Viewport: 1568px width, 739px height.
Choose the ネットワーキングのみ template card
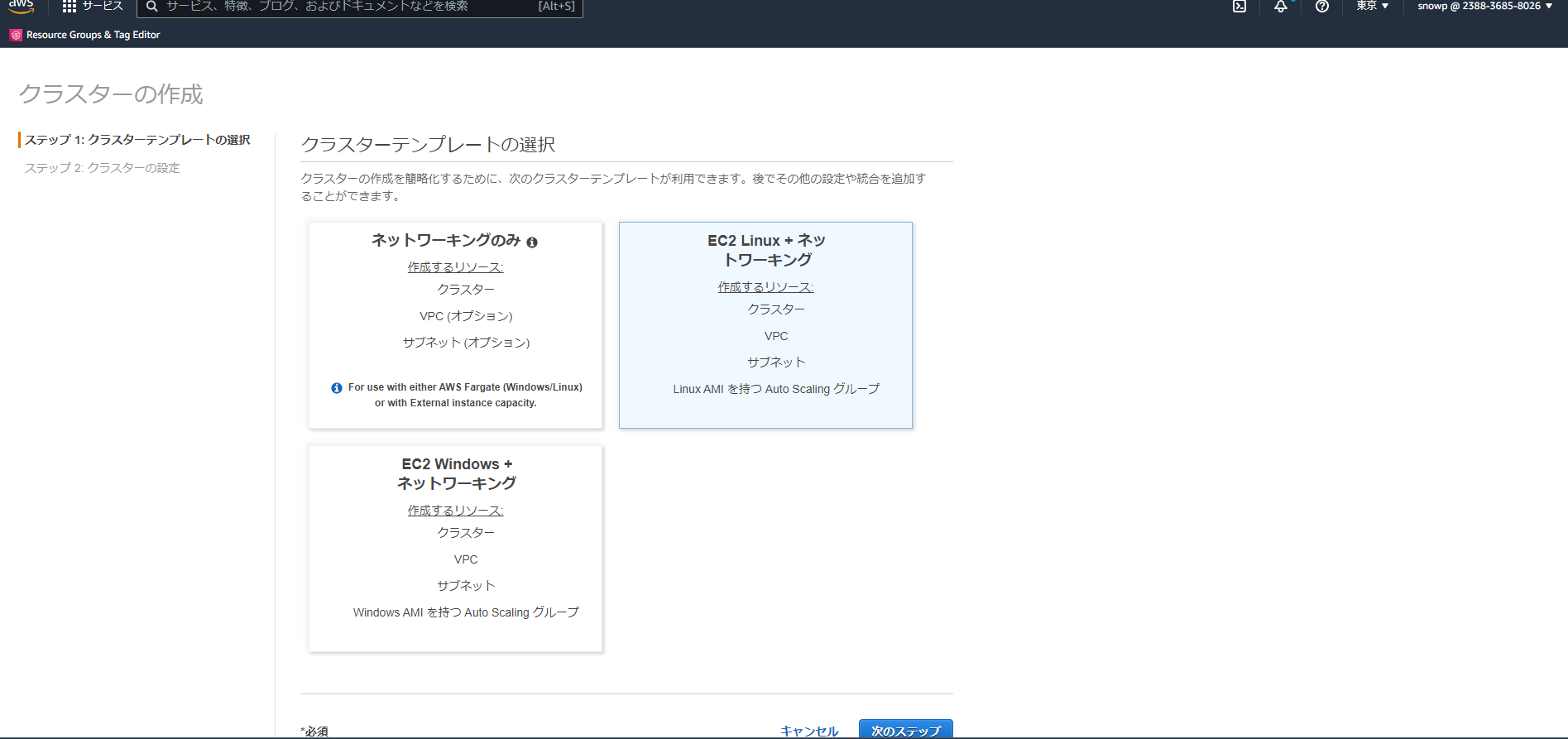coord(455,325)
